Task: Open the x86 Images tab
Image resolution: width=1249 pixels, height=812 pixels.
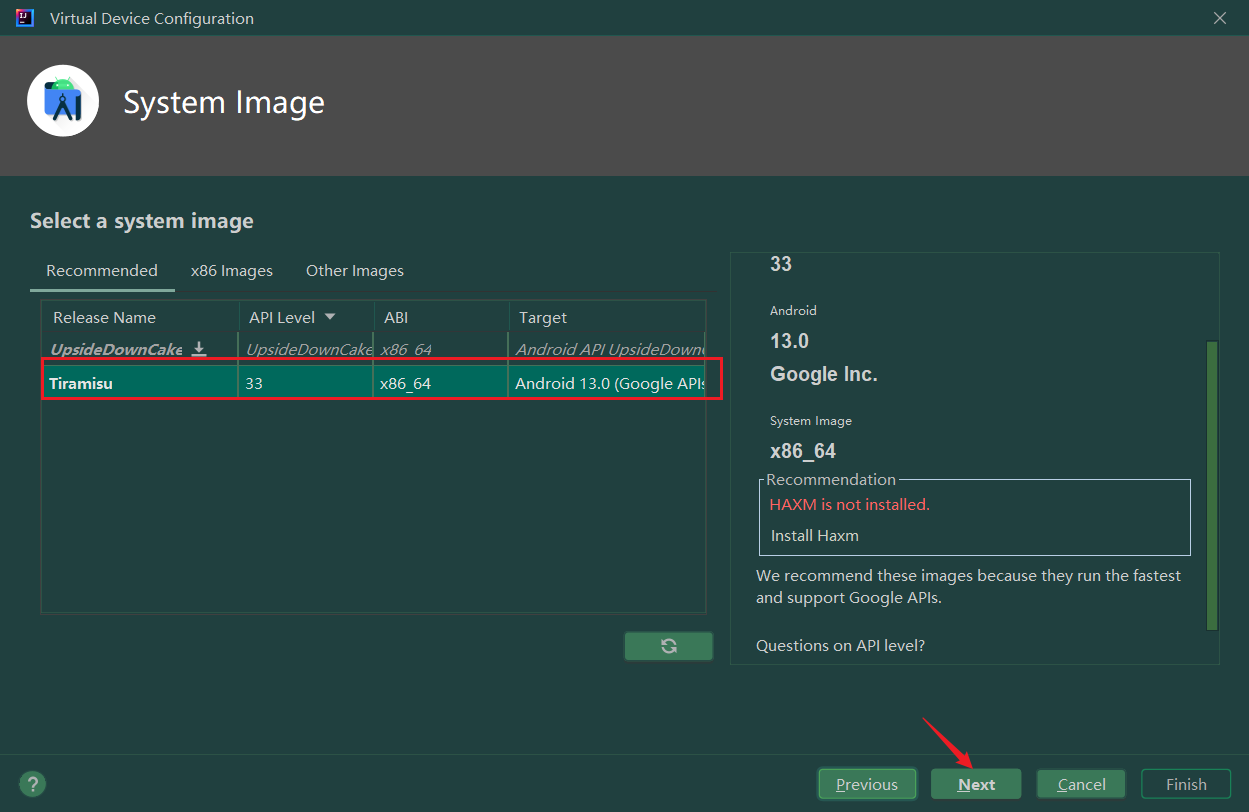Action: tap(232, 271)
